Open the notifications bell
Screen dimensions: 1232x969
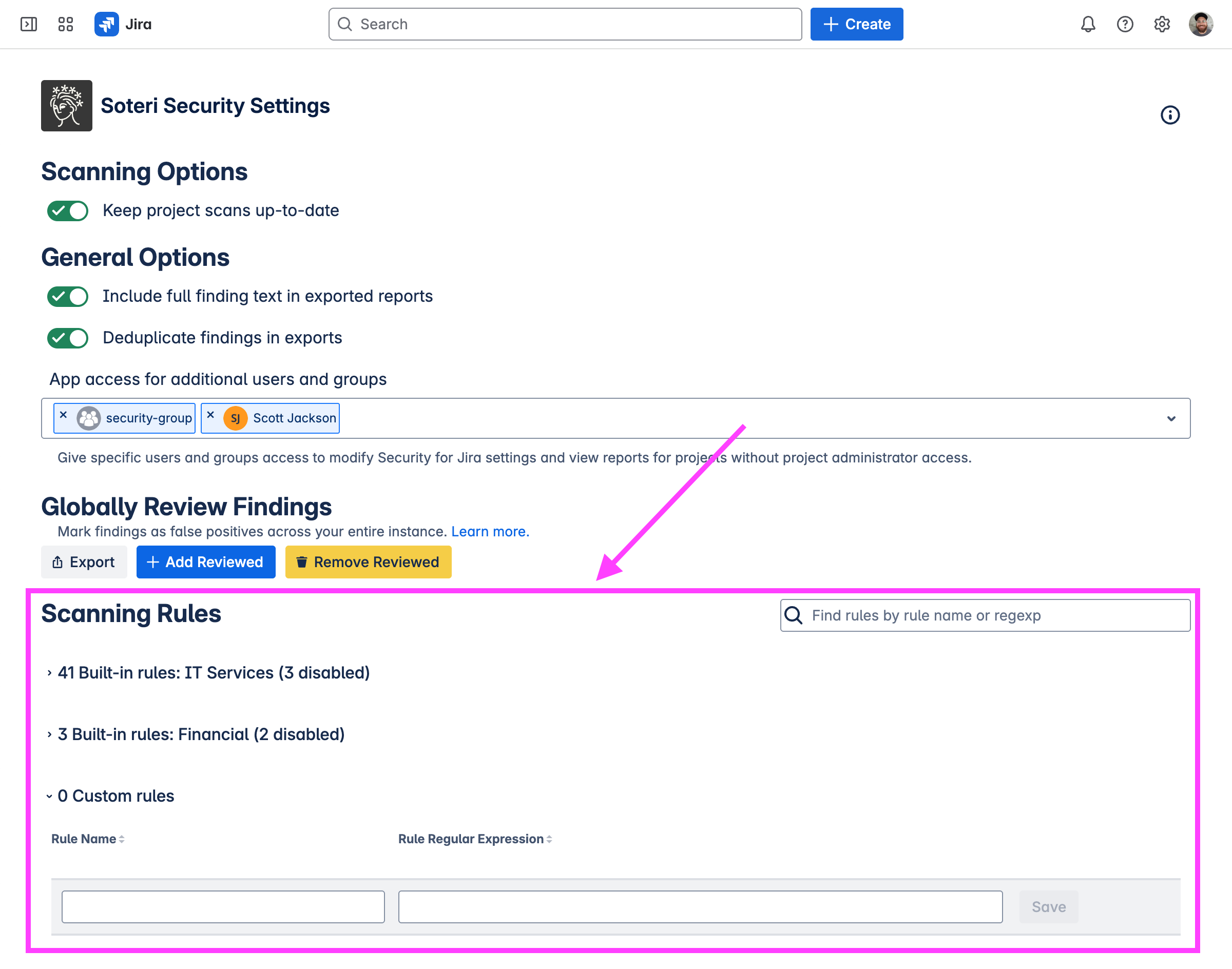coord(1087,24)
